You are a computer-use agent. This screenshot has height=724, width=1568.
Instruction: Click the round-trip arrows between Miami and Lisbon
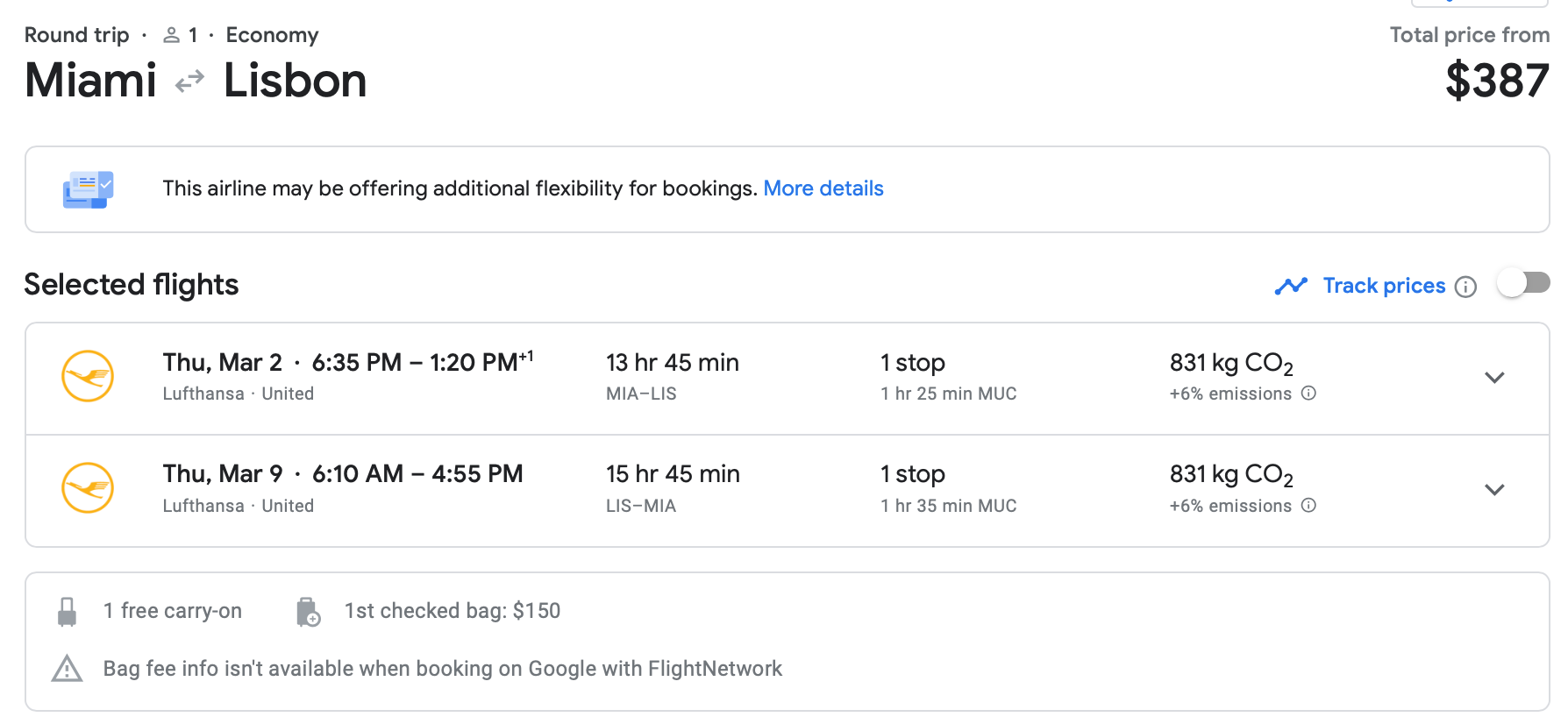tap(189, 82)
